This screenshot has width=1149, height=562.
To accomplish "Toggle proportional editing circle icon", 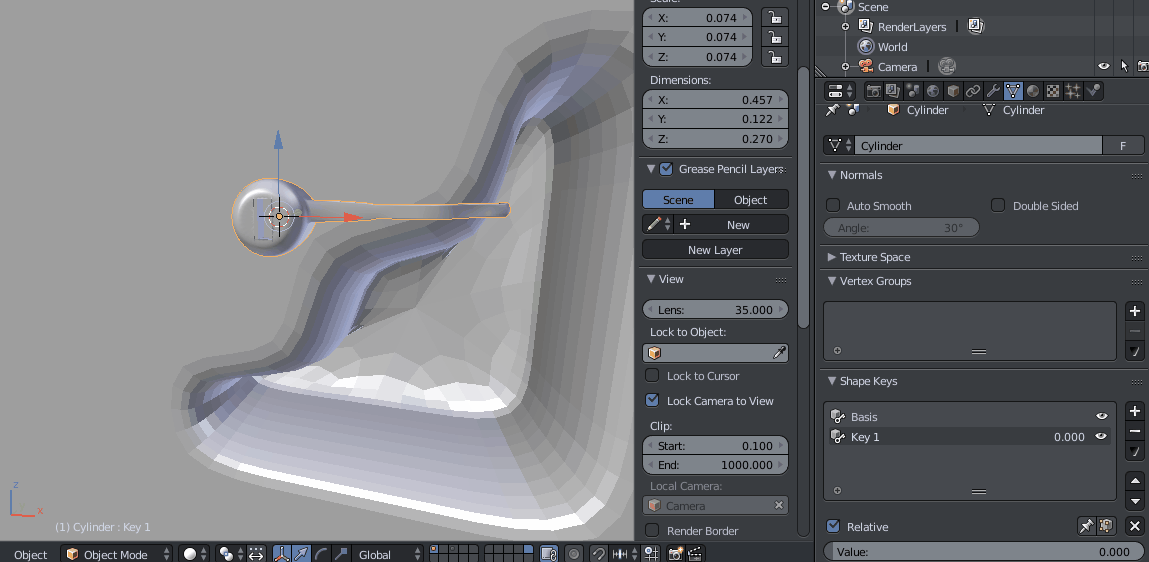I will click(x=574, y=554).
